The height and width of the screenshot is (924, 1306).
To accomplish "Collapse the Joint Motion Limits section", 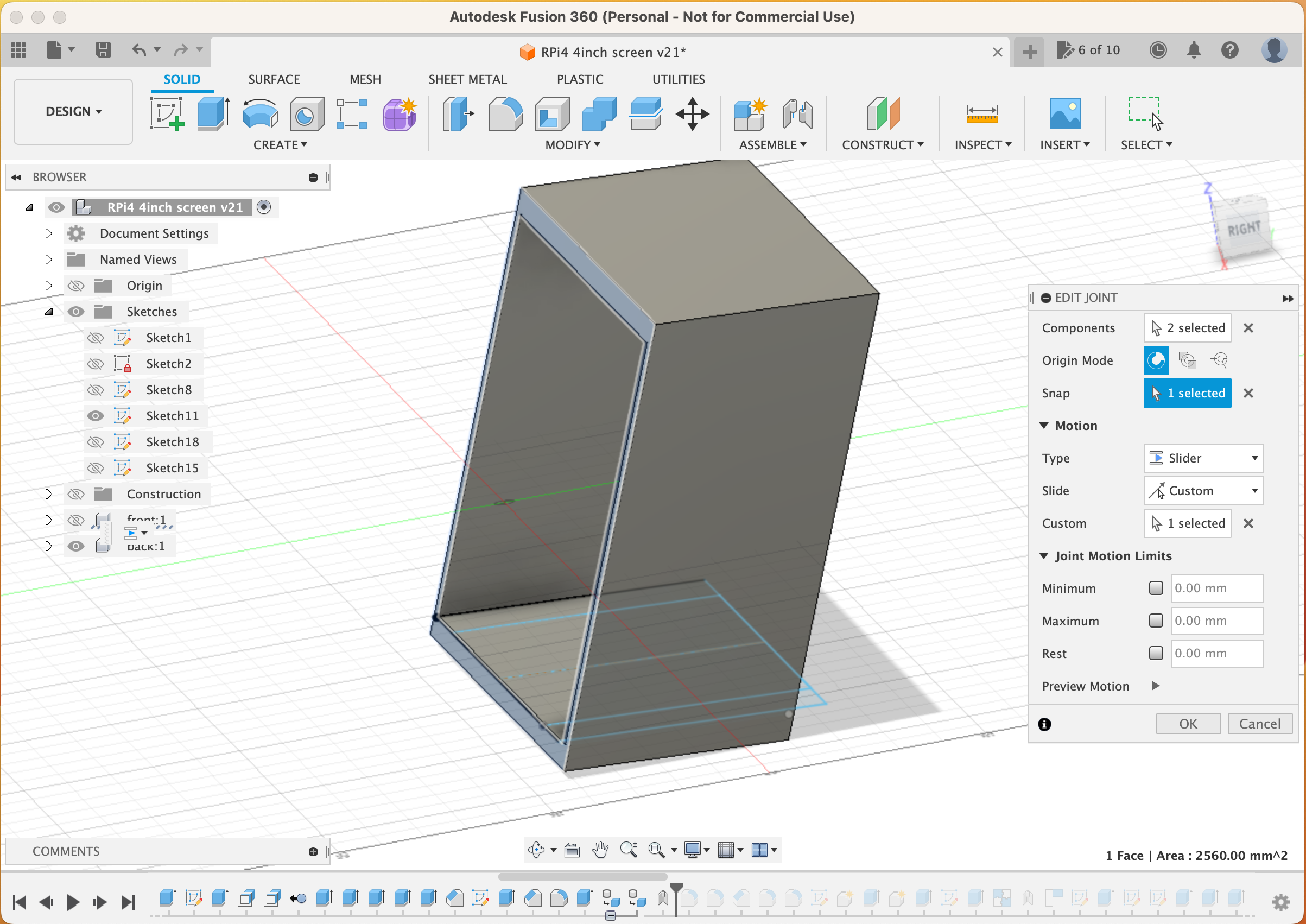I will (x=1044, y=556).
